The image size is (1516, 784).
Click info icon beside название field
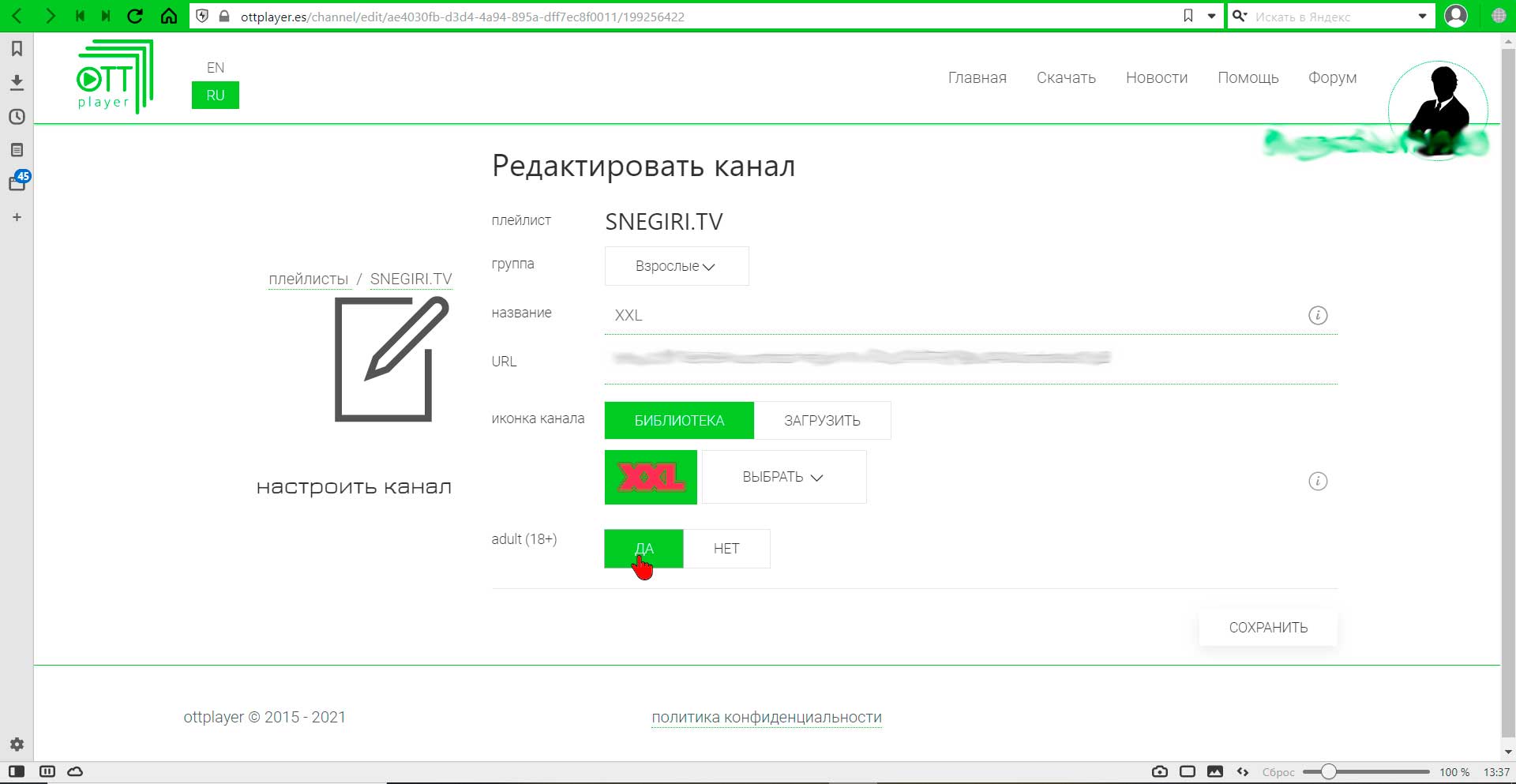coord(1318,315)
